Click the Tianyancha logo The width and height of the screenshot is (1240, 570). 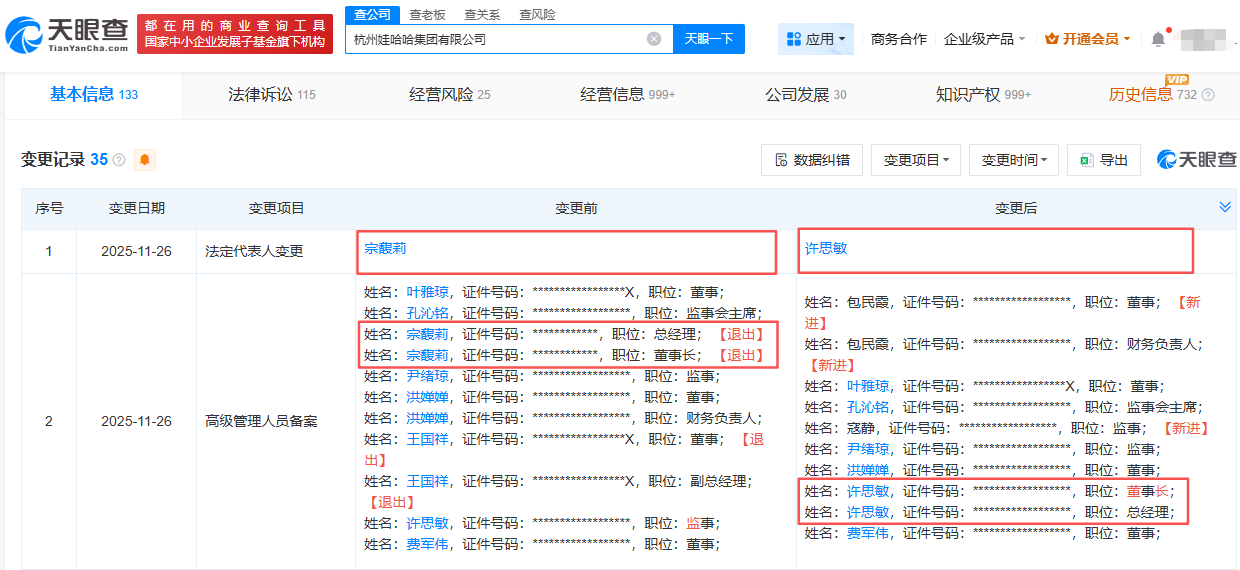(66, 36)
